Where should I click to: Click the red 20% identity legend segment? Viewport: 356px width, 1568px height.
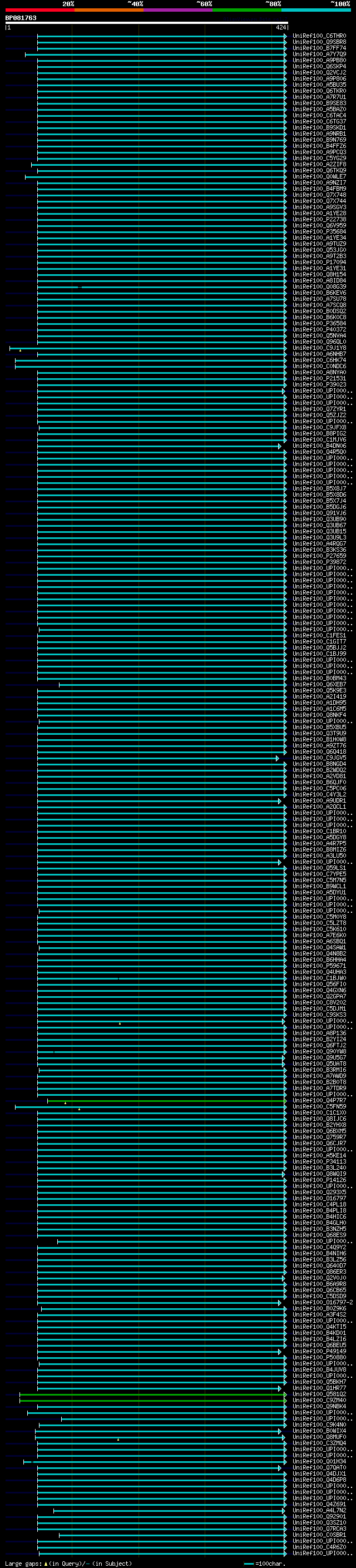coord(39,10)
